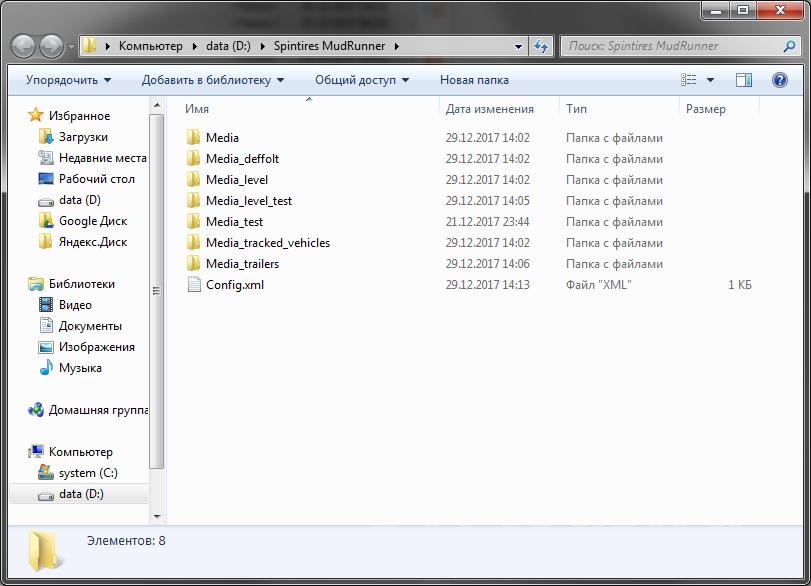This screenshot has height=586, width=811.
Task: Select Яндекс.Диск in the sidebar
Action: click(92, 242)
